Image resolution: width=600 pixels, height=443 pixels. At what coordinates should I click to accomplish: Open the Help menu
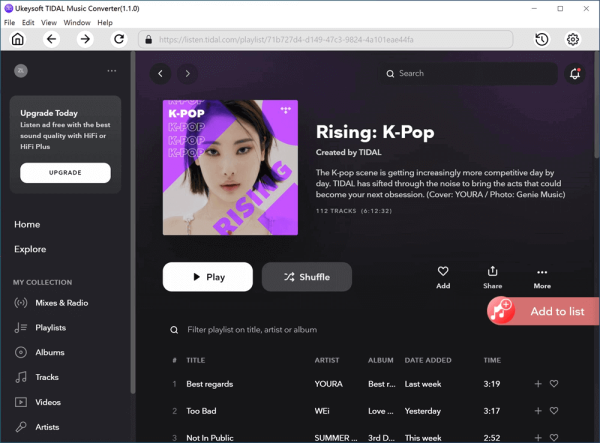pos(105,23)
